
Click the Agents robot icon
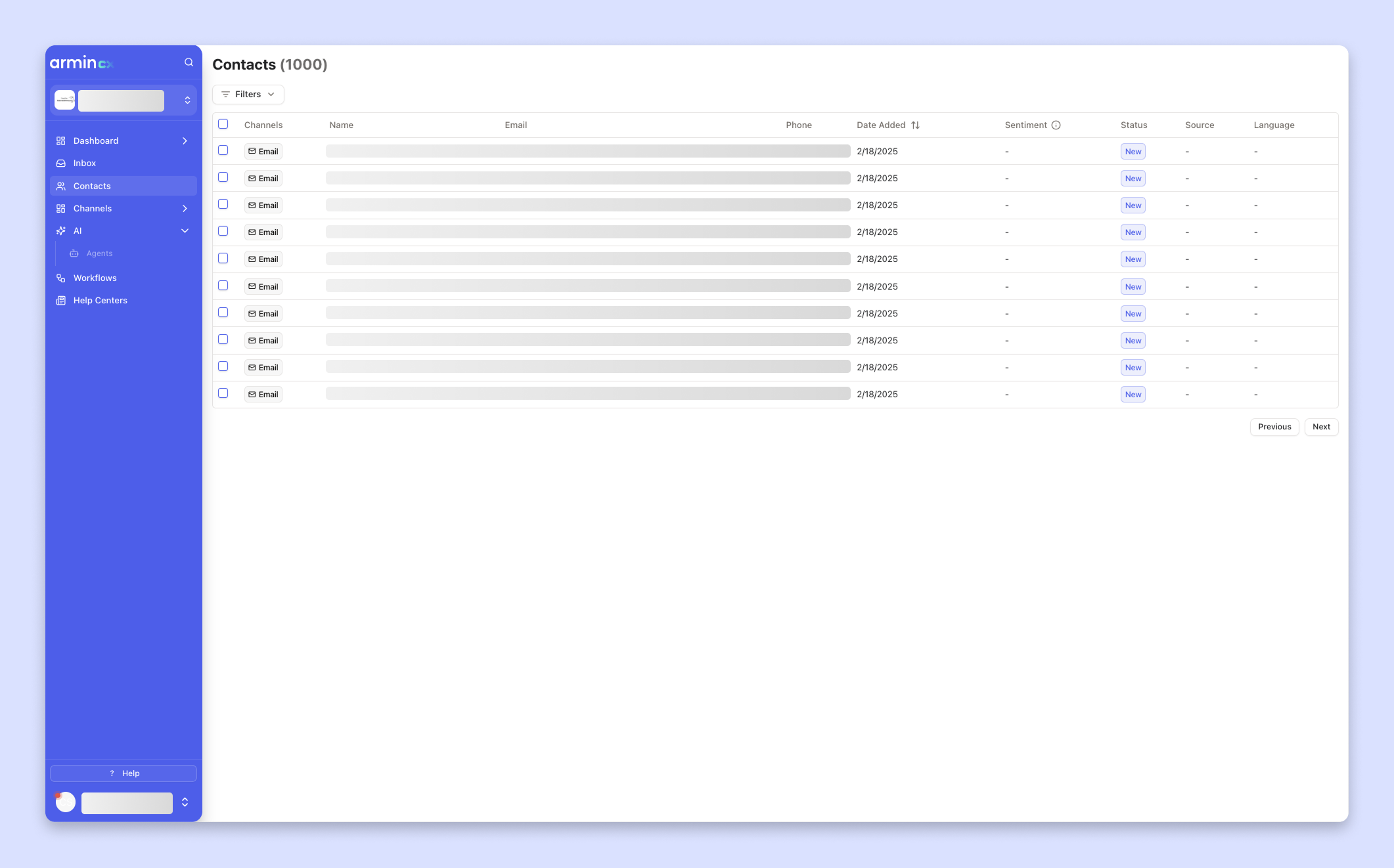click(74, 253)
